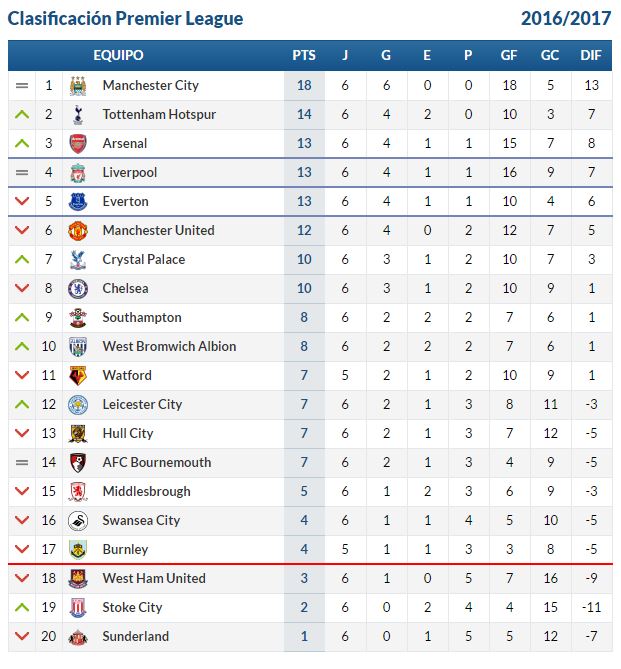
Task: Click the Arsenal cannon crest
Action: click(x=78, y=144)
